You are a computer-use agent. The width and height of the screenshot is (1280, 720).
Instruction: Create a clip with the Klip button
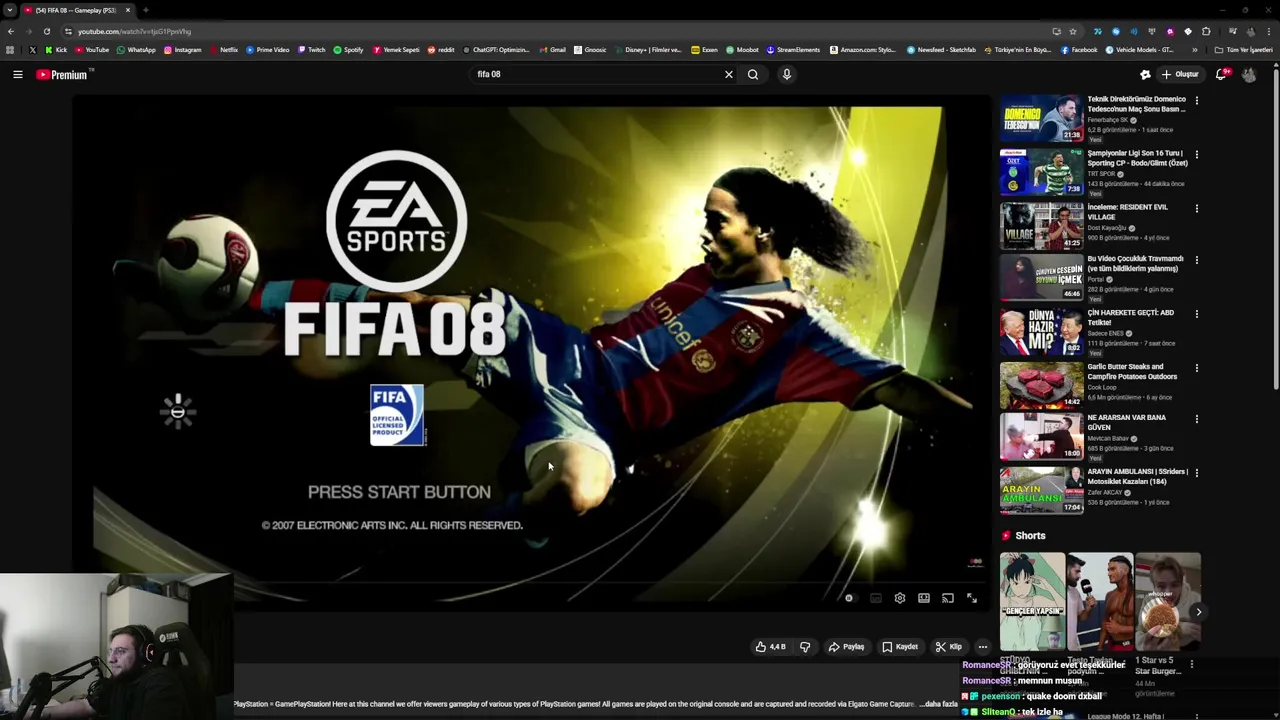coord(949,647)
